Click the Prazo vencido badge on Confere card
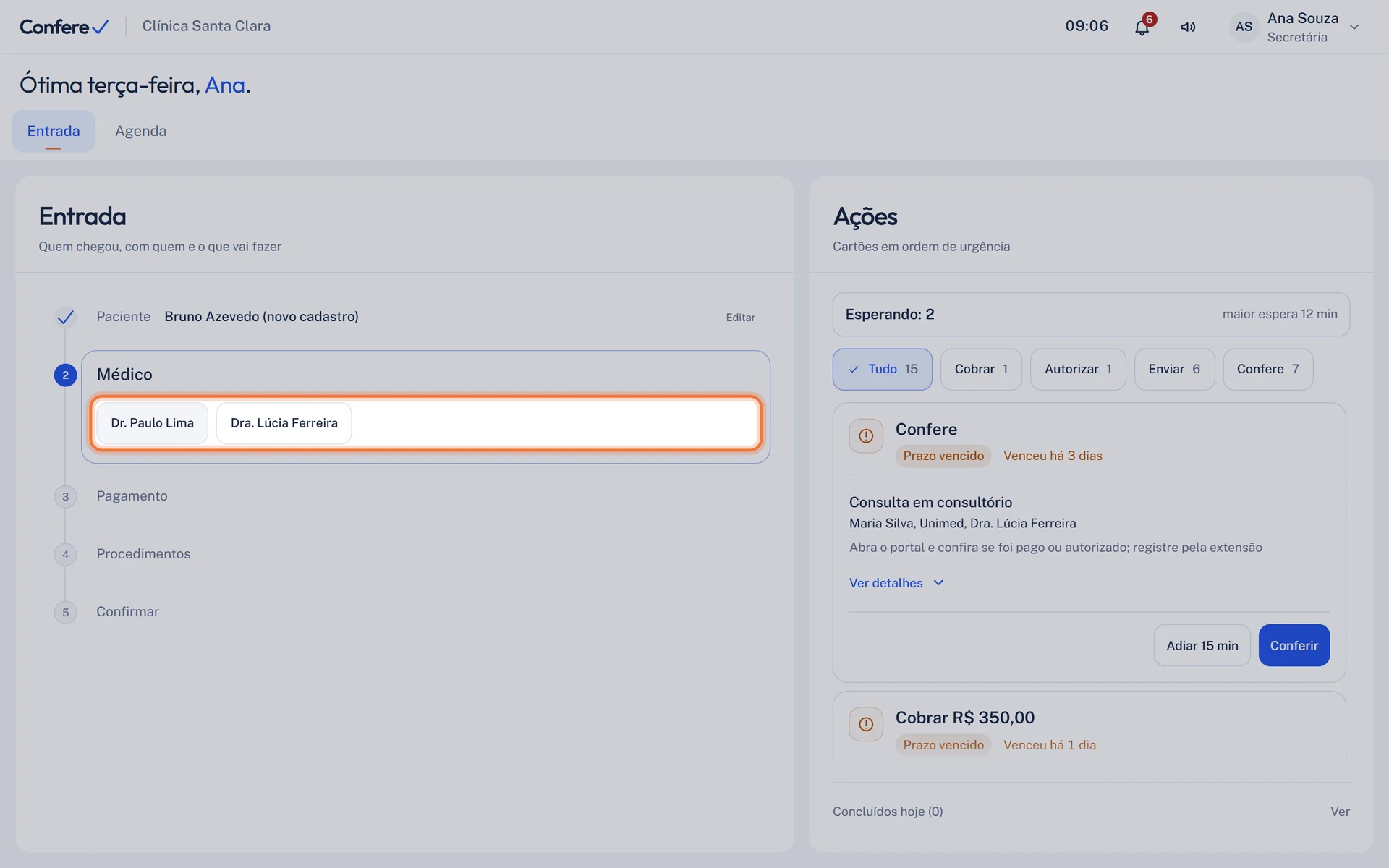This screenshot has width=1389, height=868. (x=943, y=456)
